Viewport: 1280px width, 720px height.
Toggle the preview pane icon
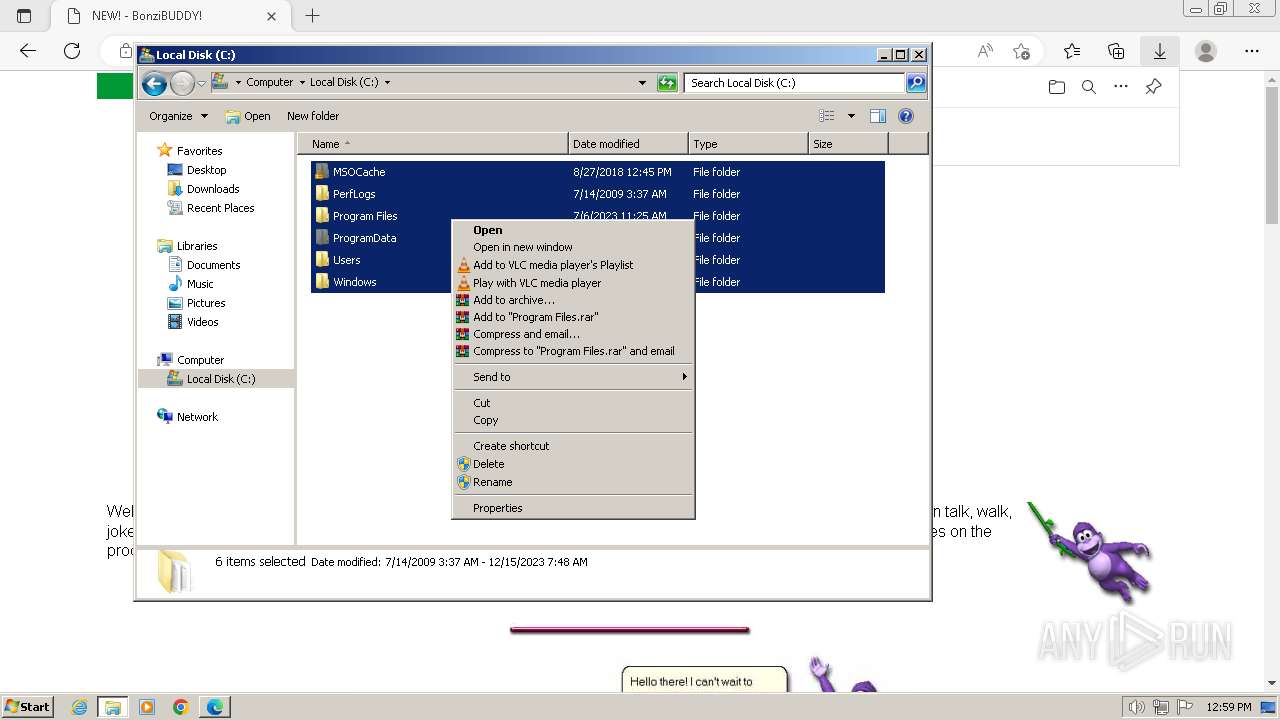point(877,116)
